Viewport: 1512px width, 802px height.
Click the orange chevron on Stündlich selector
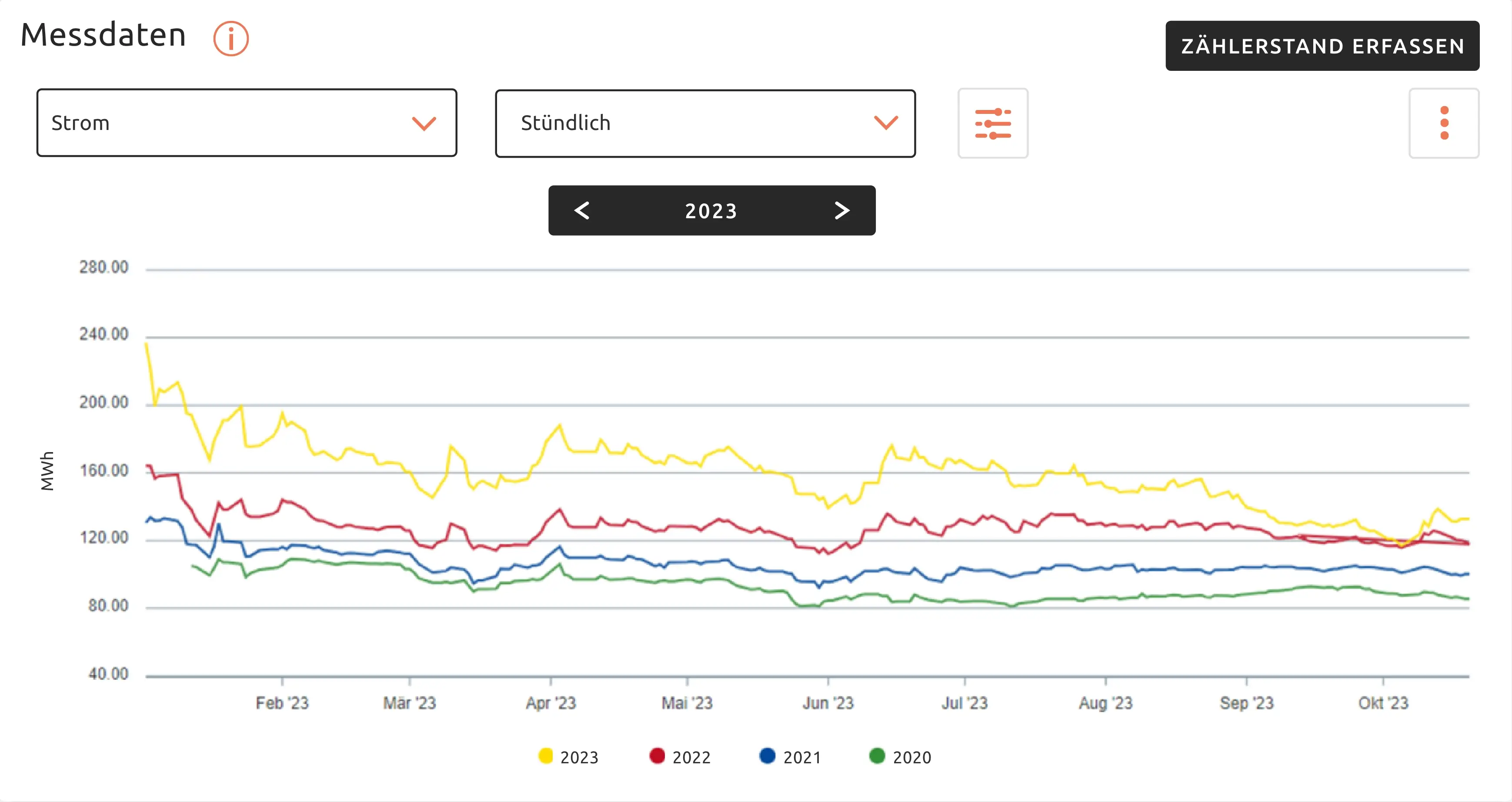click(886, 123)
